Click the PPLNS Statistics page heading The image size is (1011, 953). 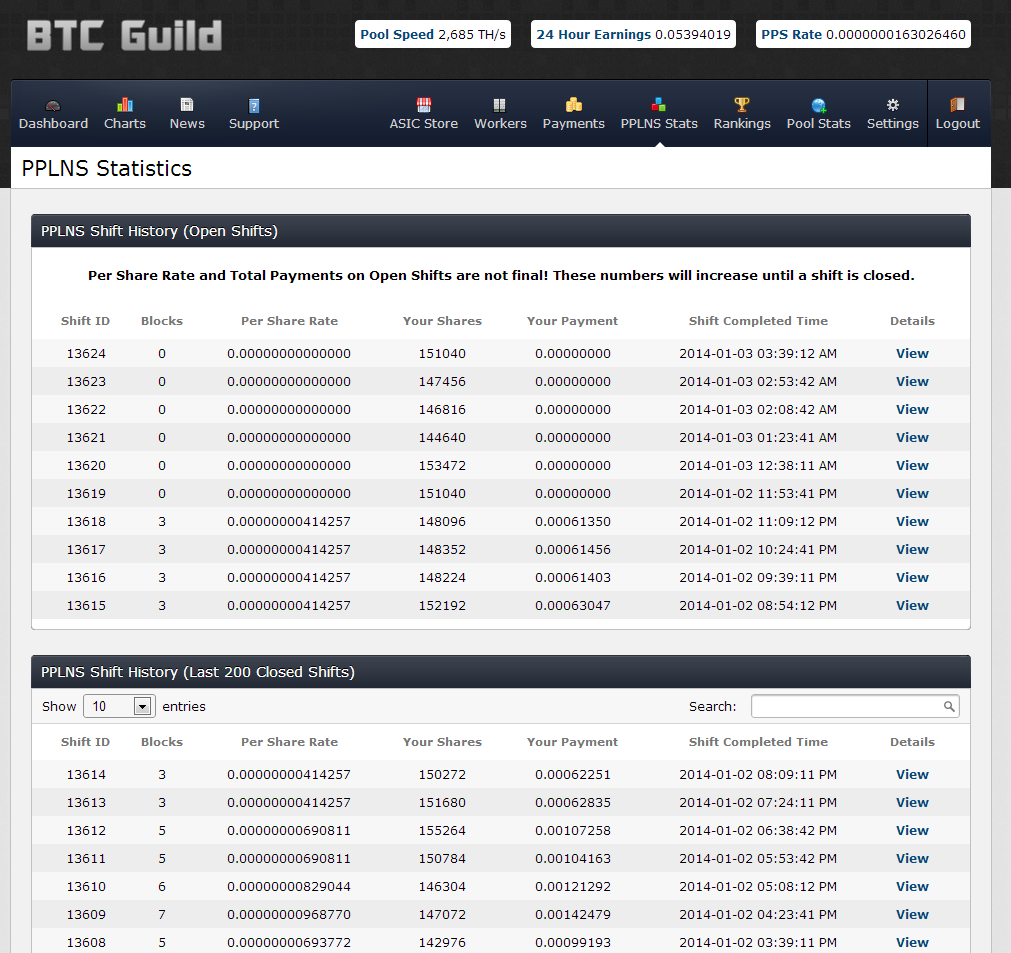[x=106, y=168]
